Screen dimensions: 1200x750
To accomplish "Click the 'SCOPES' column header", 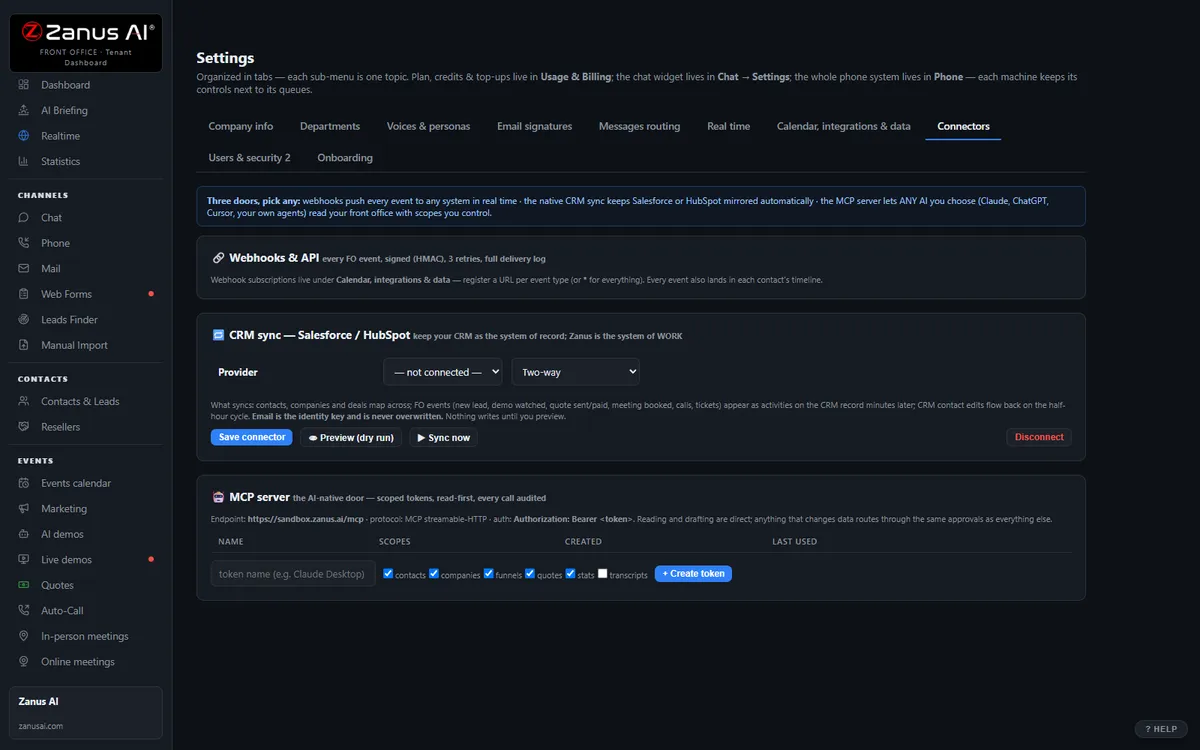I will pos(395,541).
